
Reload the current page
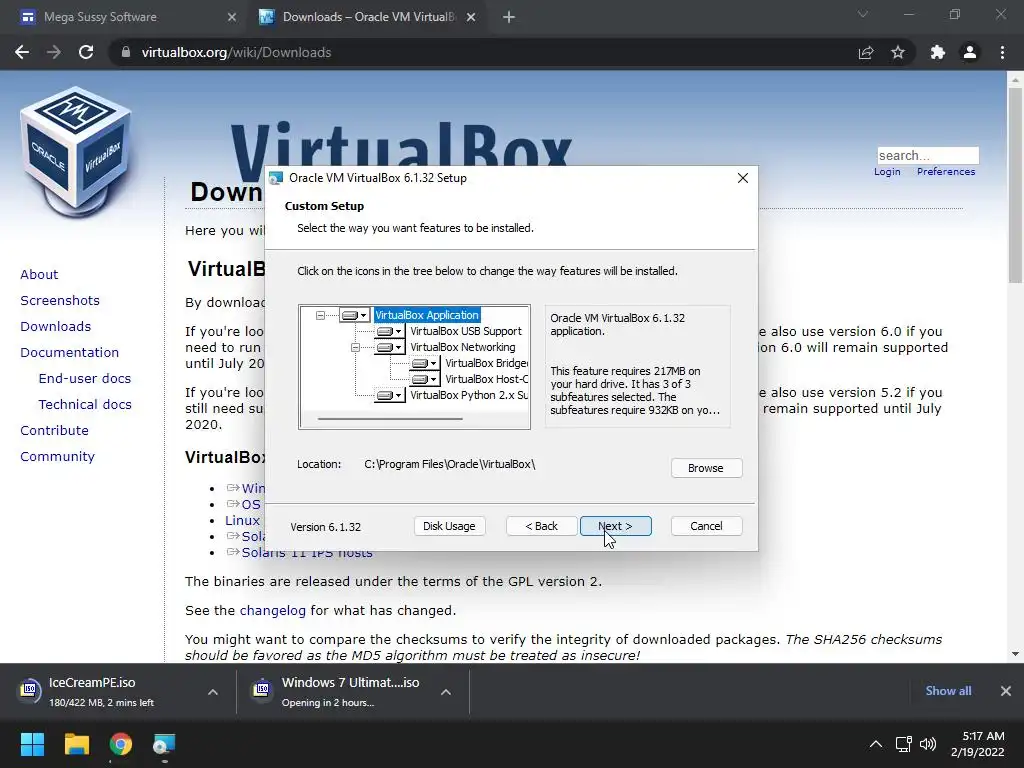click(x=86, y=52)
